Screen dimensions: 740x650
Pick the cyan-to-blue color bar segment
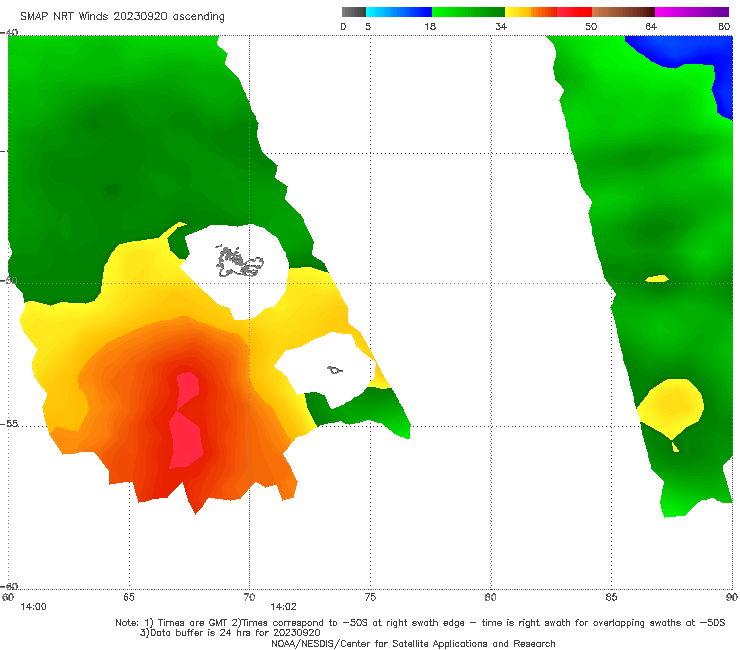[399, 12]
